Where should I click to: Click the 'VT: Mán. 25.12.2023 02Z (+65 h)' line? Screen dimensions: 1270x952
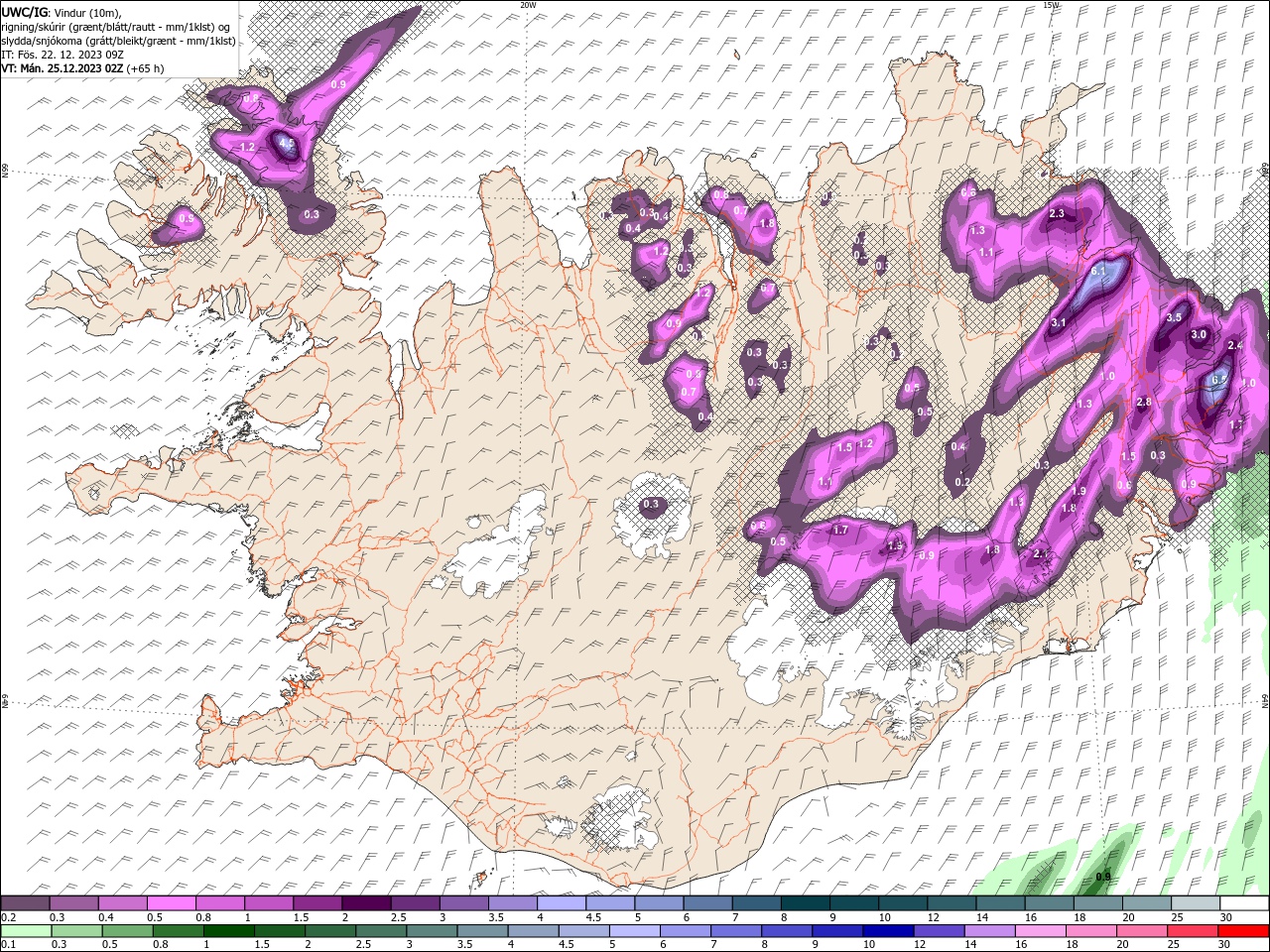click(x=83, y=68)
